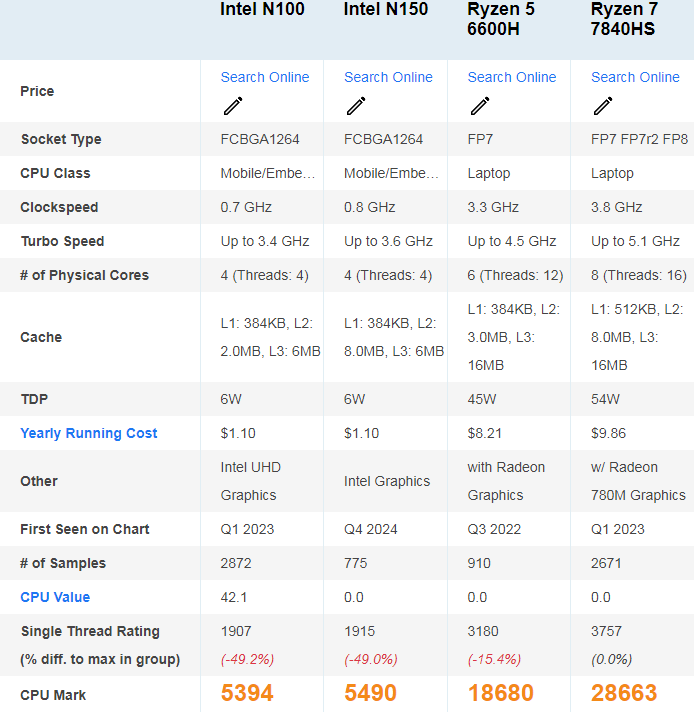The height and width of the screenshot is (712, 694).
Task: Click the Intel N100 column header
Action: click(x=262, y=10)
